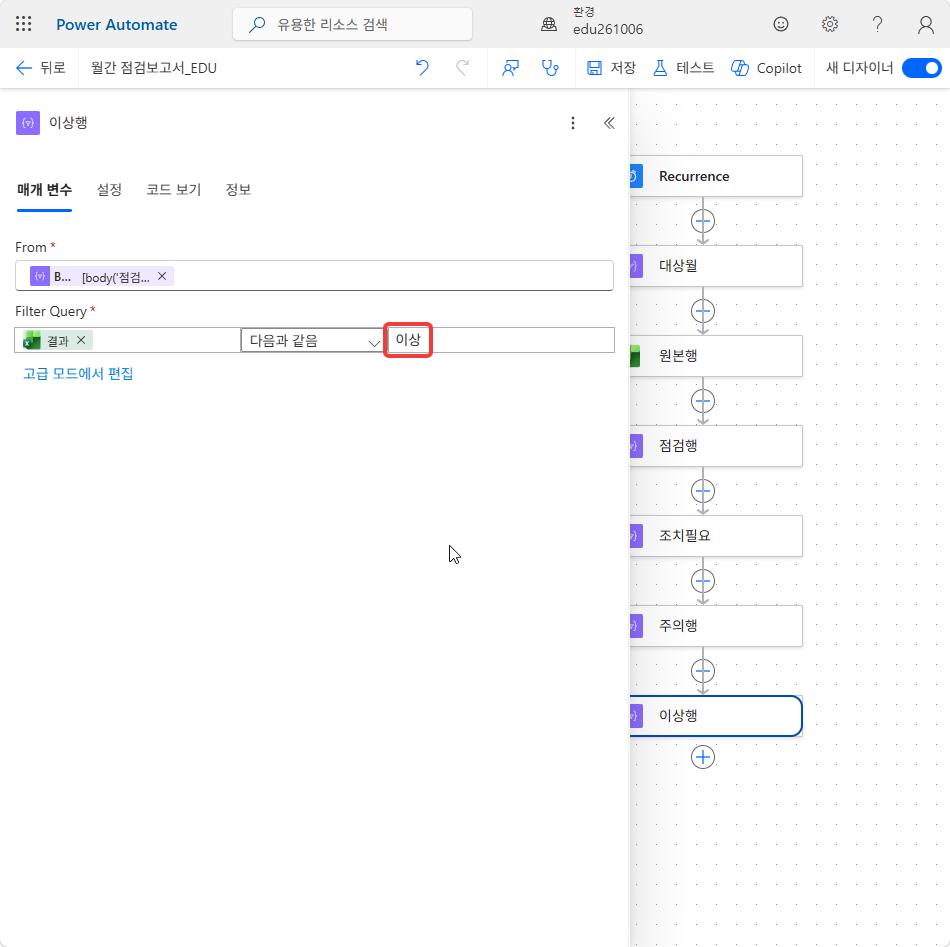The height and width of the screenshot is (947, 950).
Task: Insert step between 주의행 and 이상행
Action: (703, 671)
